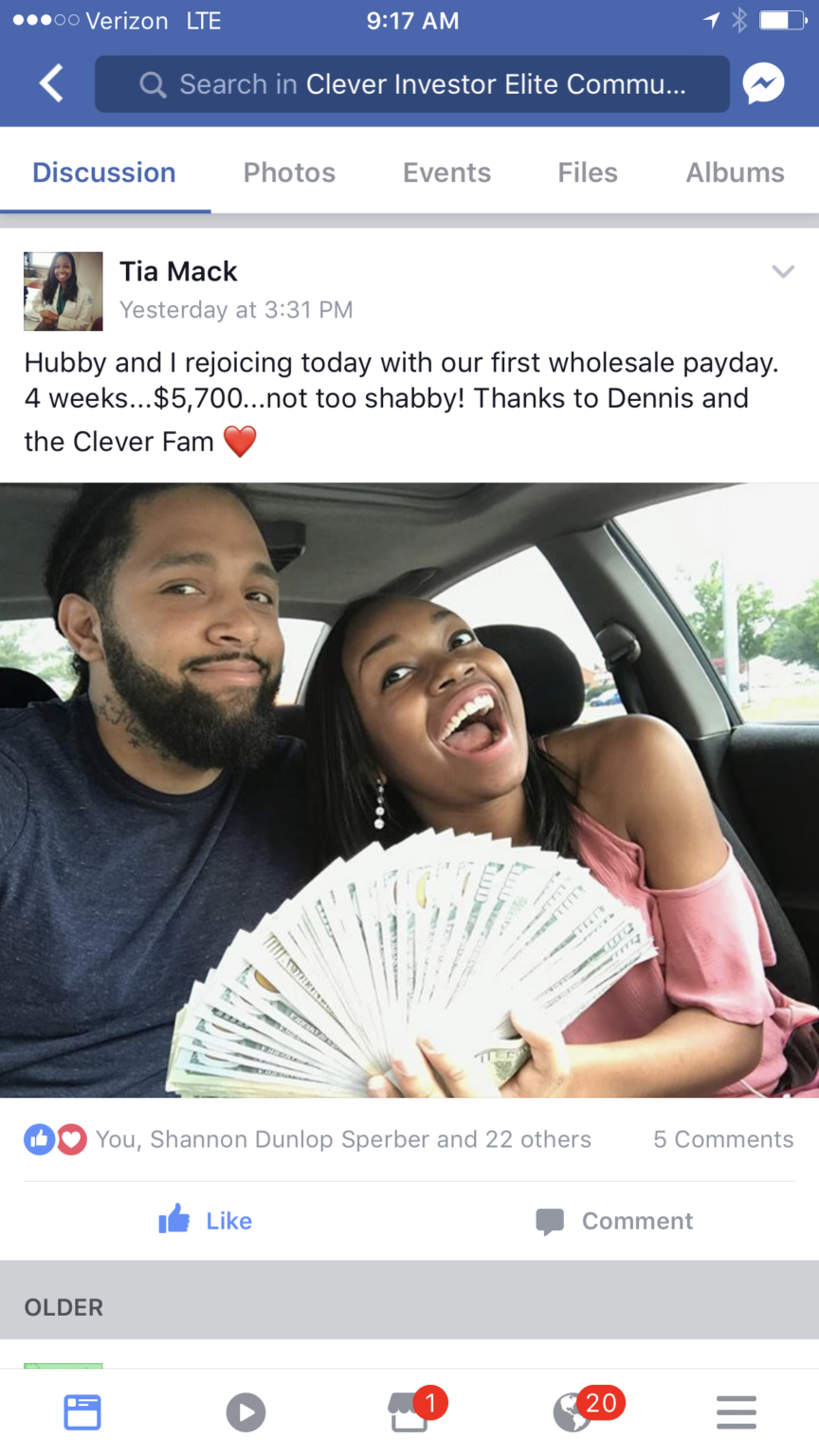
Task: Open the News Feed icon in bottom bar
Action: tap(82, 1412)
